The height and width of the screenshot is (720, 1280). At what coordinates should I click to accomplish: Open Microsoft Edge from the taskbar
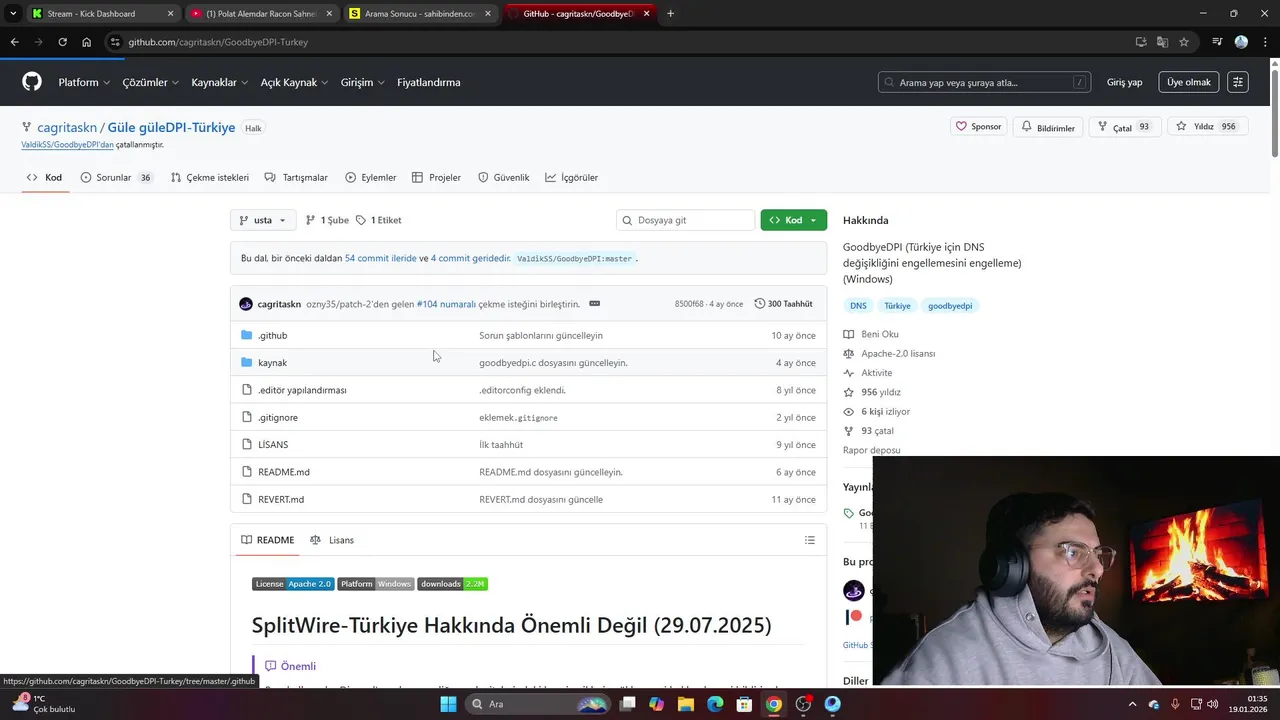coord(715,704)
